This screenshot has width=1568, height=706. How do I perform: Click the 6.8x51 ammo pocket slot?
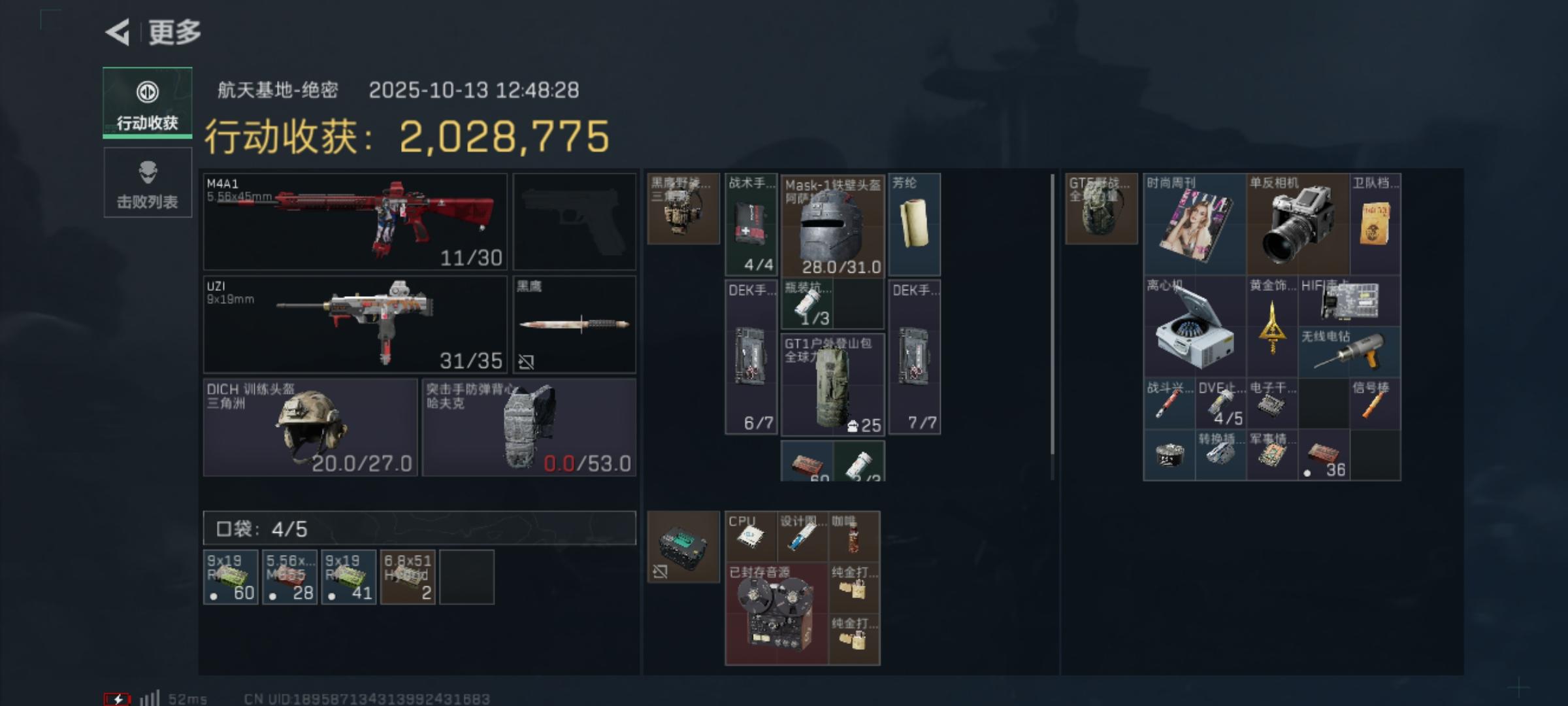[408, 577]
